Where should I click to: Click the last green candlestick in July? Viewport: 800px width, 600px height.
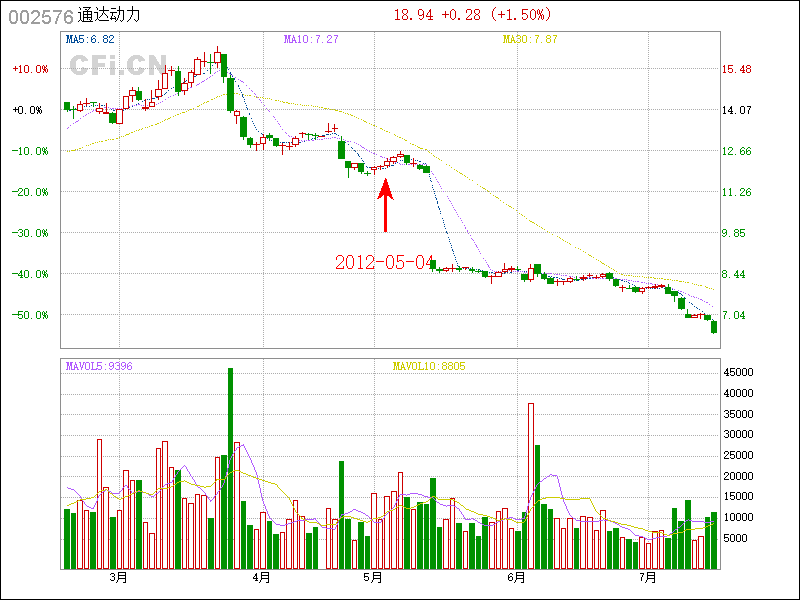pos(714,327)
